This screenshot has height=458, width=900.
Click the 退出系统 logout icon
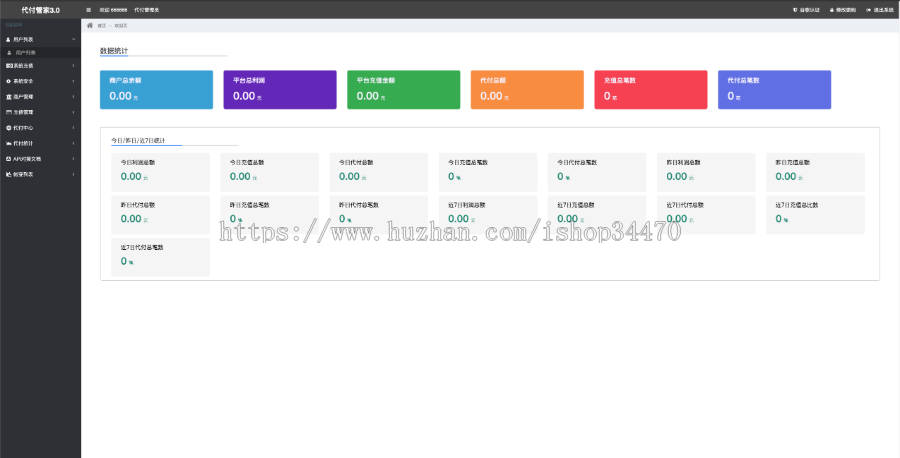click(866, 9)
